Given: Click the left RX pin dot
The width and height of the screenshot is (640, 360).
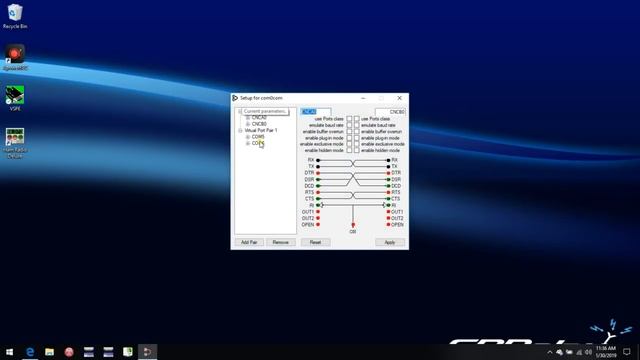Looking at the screenshot, I should coord(318,160).
